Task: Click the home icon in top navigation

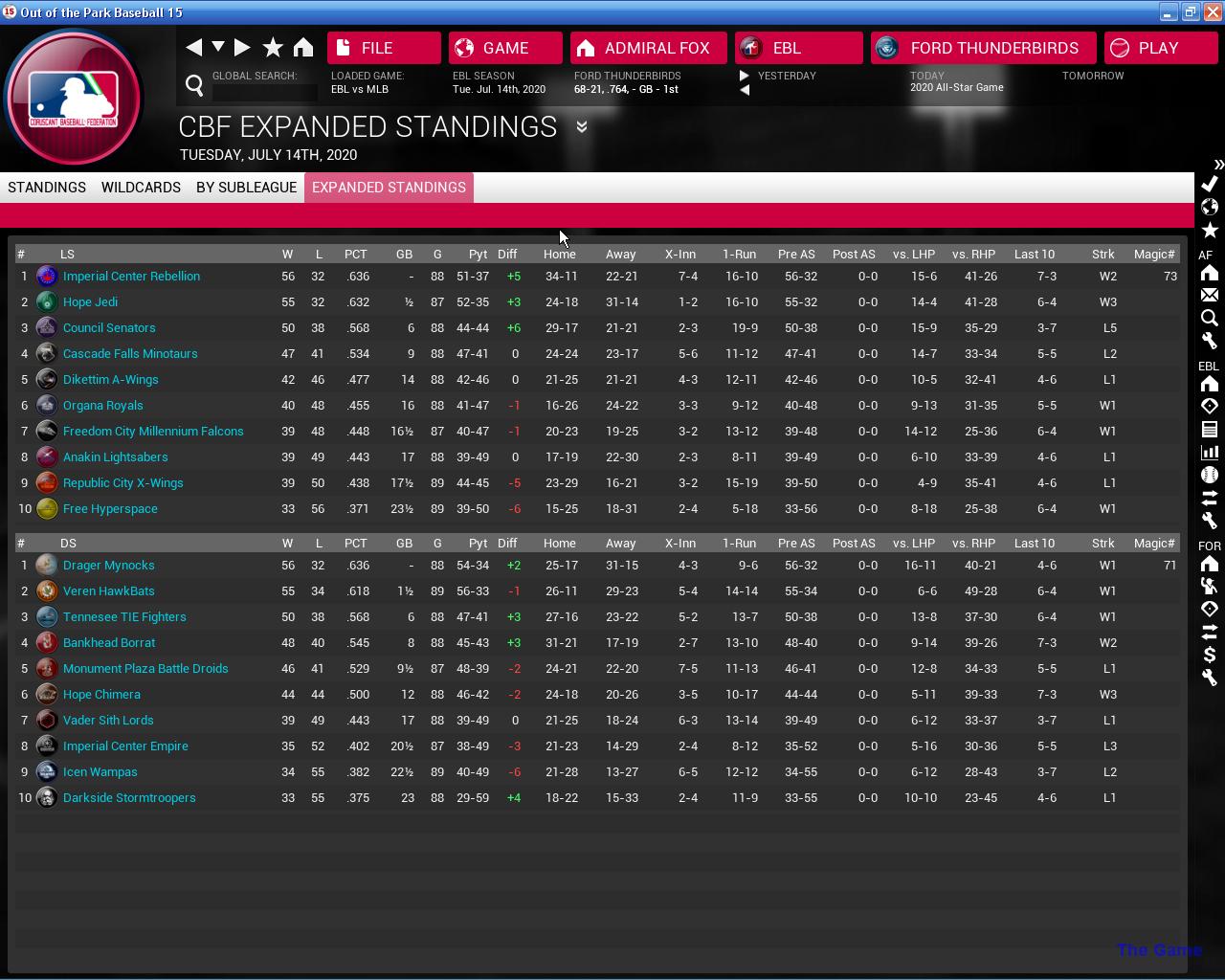Action: click(x=303, y=48)
